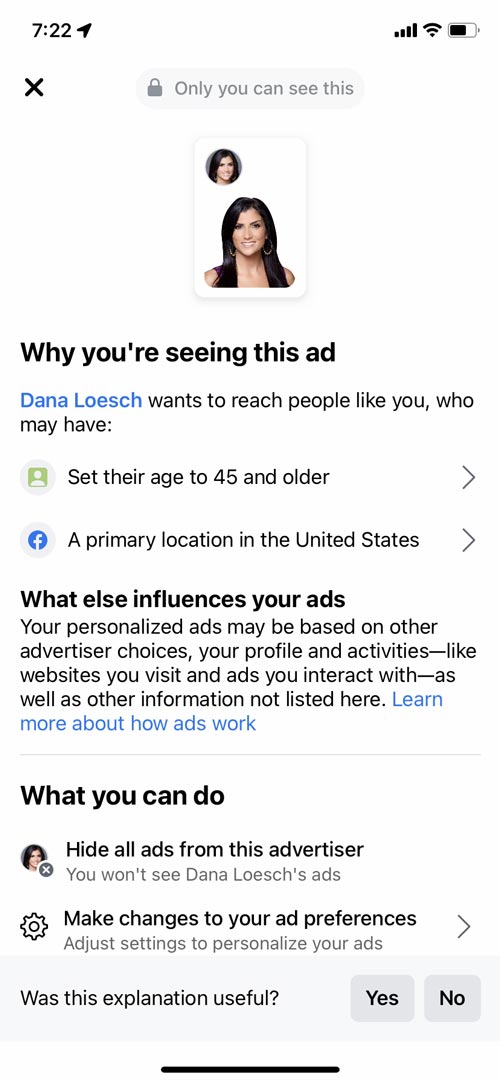
Task: Select 'Make changes to your ad preferences'
Action: tap(240, 918)
